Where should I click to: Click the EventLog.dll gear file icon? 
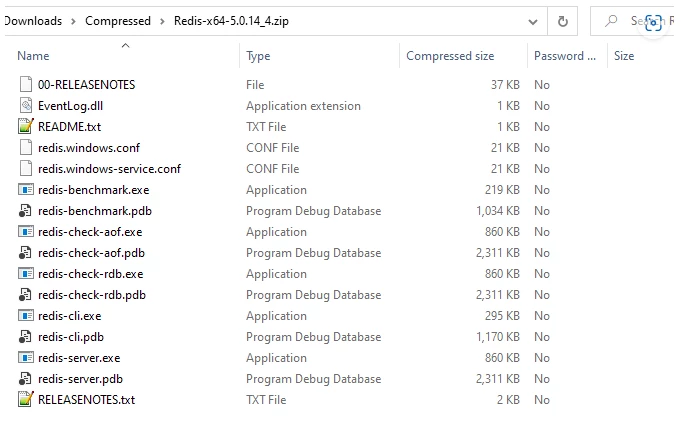(x=26, y=105)
